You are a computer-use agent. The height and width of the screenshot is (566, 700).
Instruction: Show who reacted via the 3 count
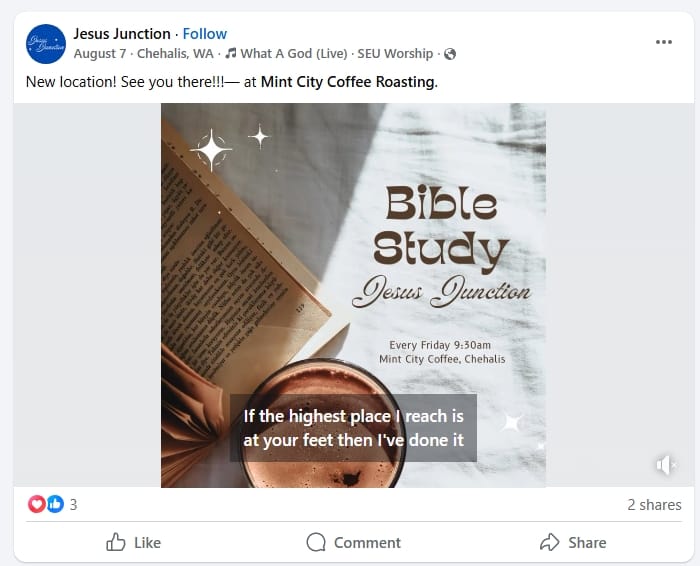[73, 505]
